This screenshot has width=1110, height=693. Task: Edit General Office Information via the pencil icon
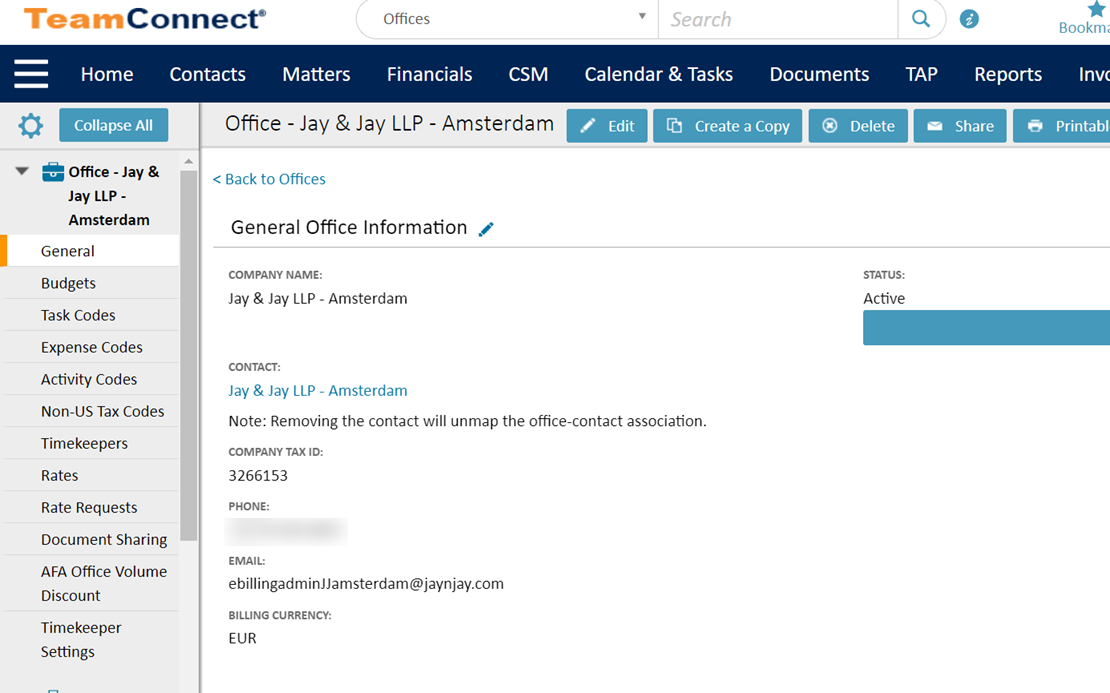point(487,229)
